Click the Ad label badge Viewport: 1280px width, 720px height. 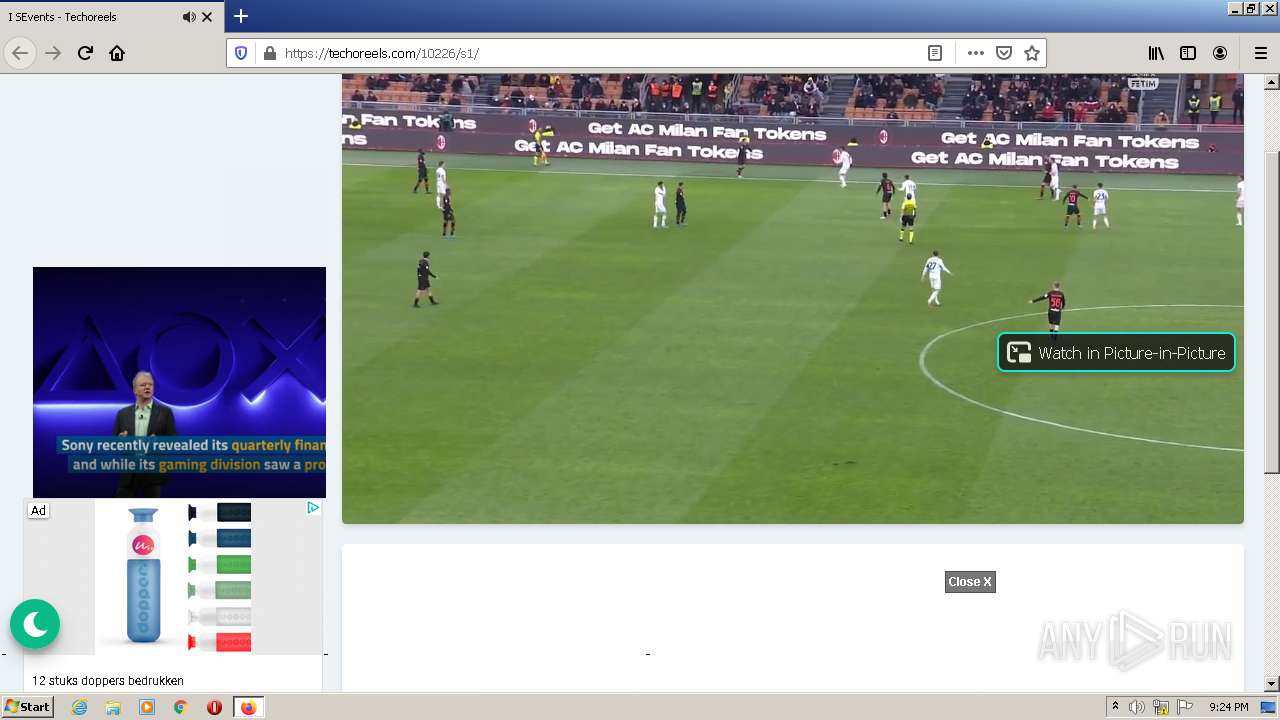click(x=38, y=510)
